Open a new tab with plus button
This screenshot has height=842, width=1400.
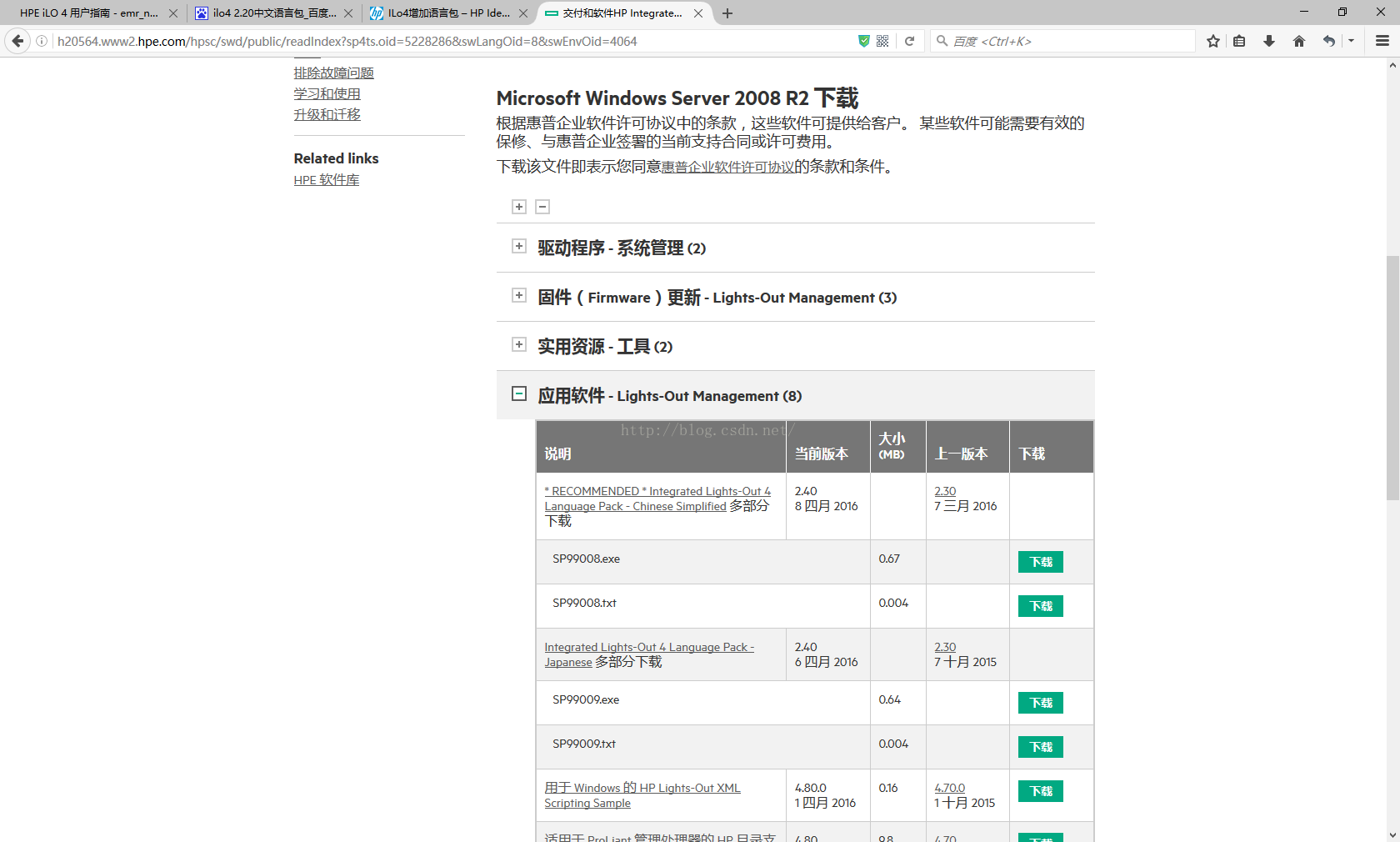(727, 13)
